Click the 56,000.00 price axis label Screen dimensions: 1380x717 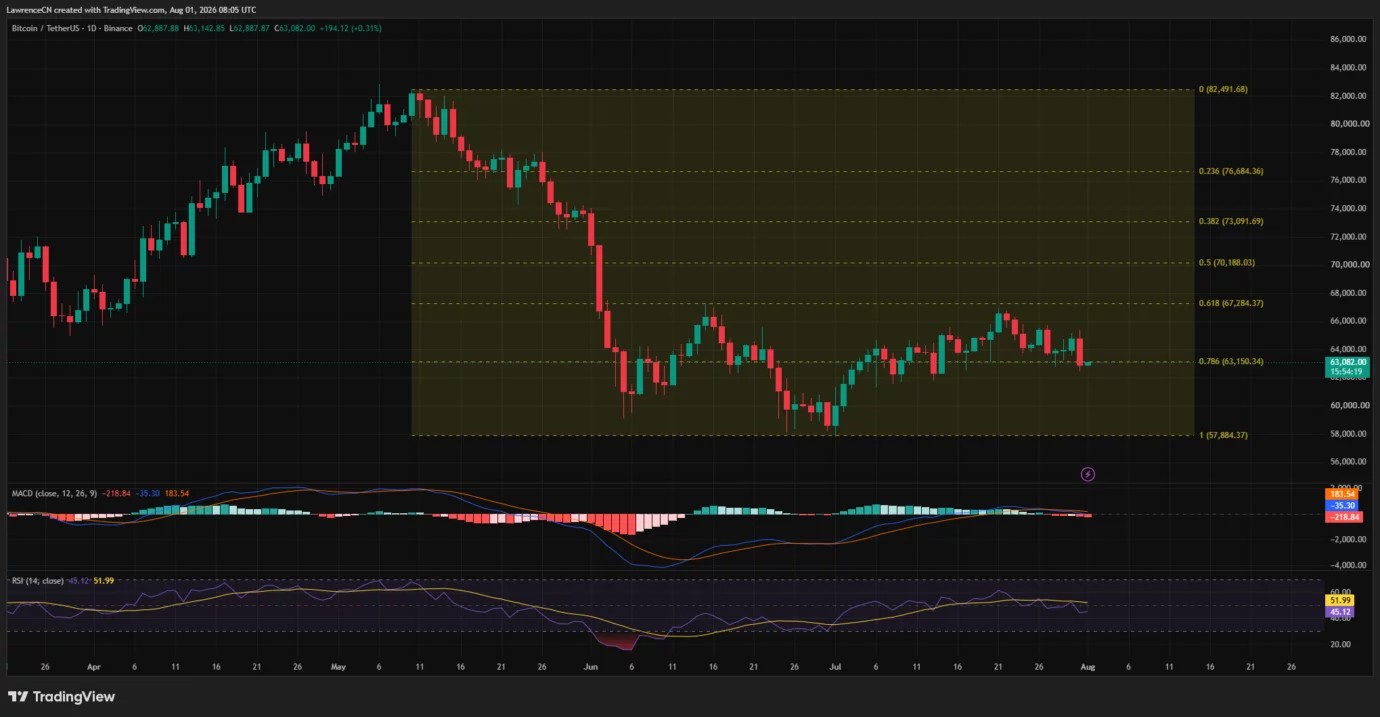tap(1348, 462)
